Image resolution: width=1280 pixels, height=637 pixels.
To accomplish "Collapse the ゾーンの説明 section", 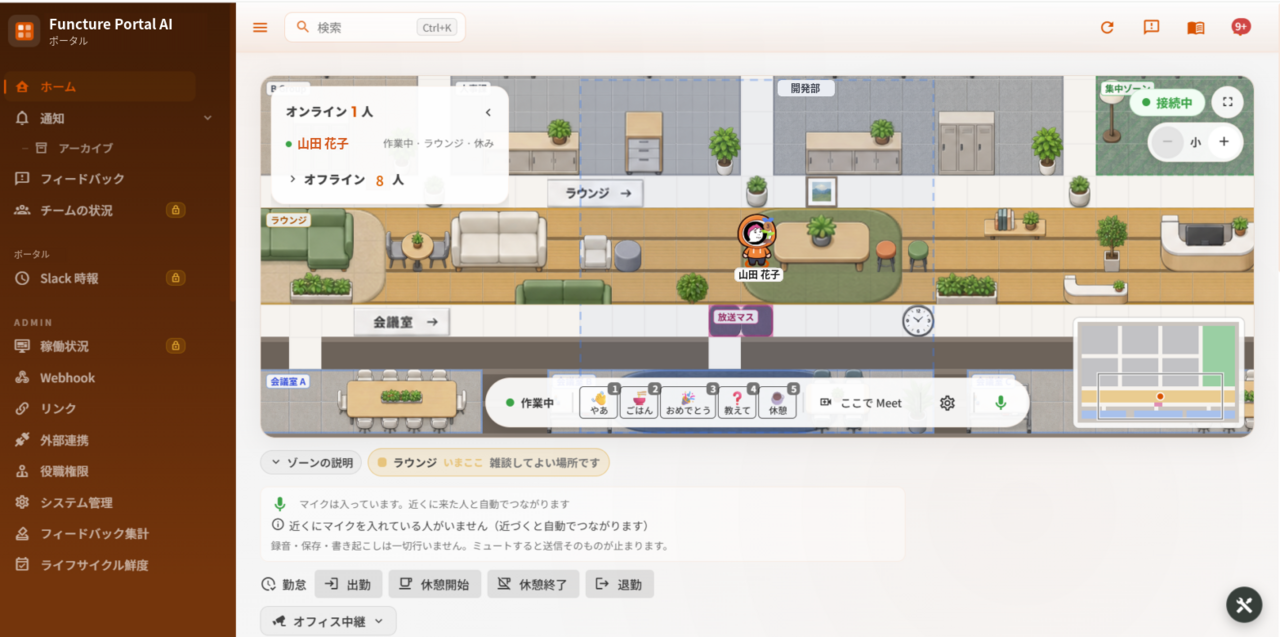I will tap(311, 463).
